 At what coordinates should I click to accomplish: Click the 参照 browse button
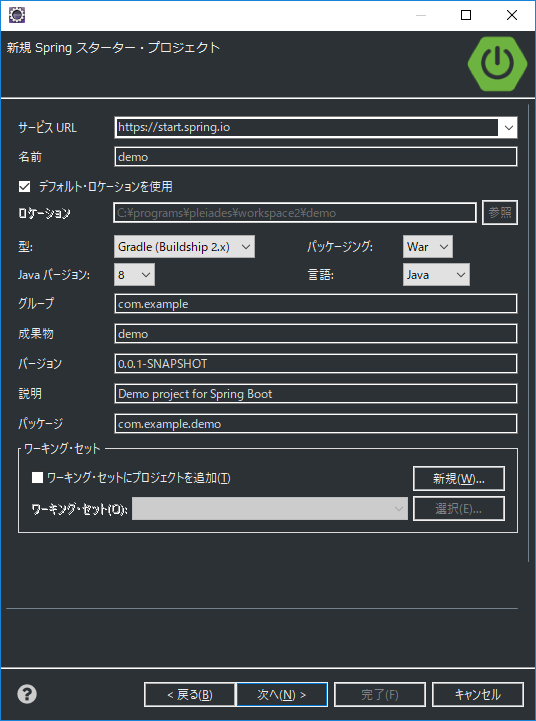[500, 213]
